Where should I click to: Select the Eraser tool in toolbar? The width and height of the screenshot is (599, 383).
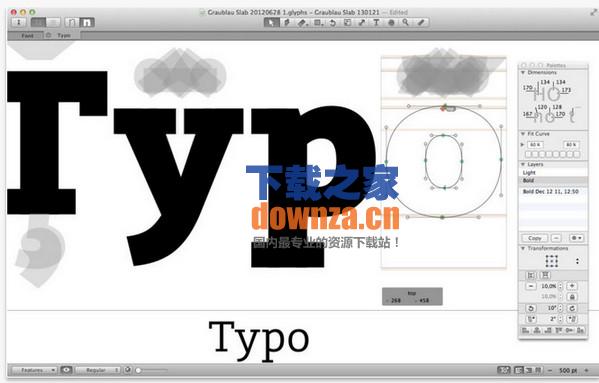pyautogui.click(x=302, y=23)
